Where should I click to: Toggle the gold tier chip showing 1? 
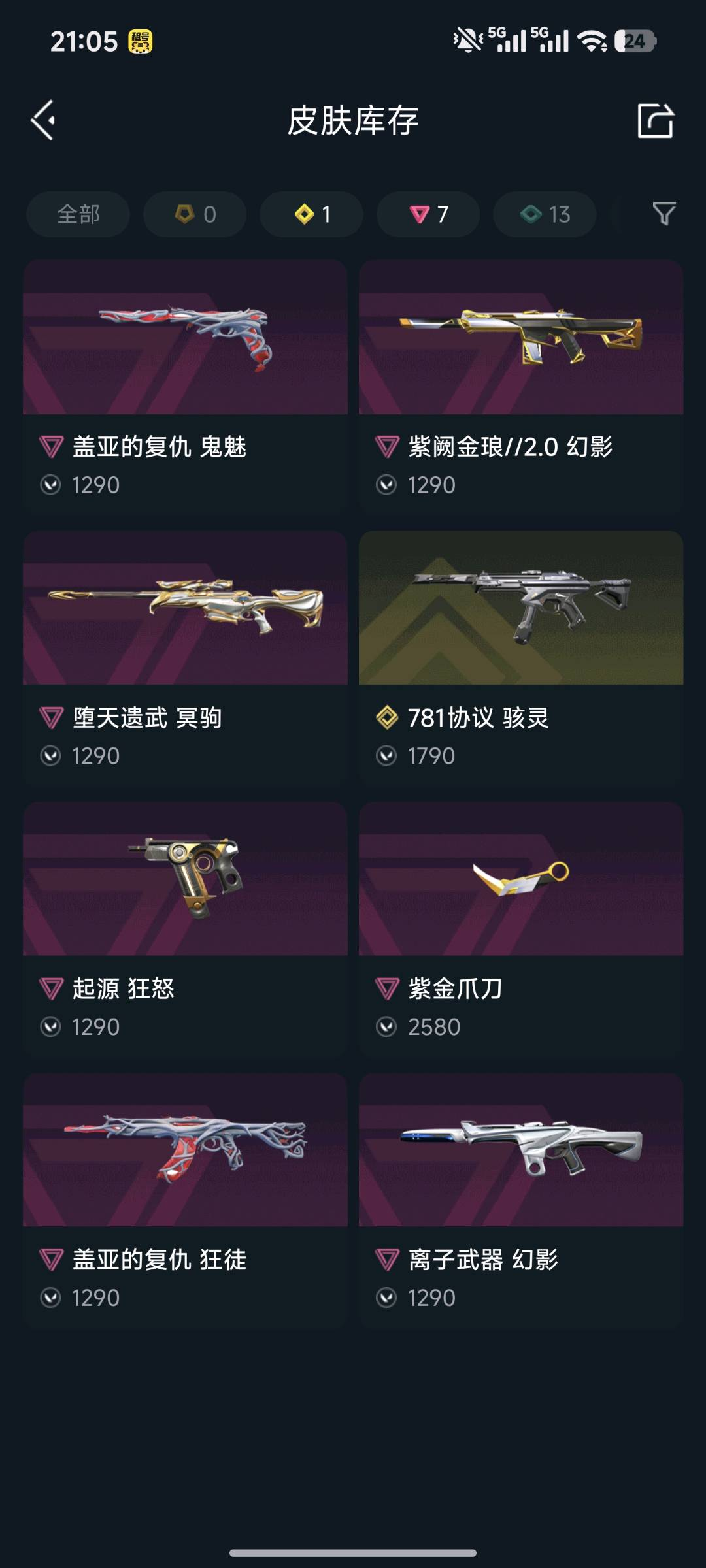(311, 214)
